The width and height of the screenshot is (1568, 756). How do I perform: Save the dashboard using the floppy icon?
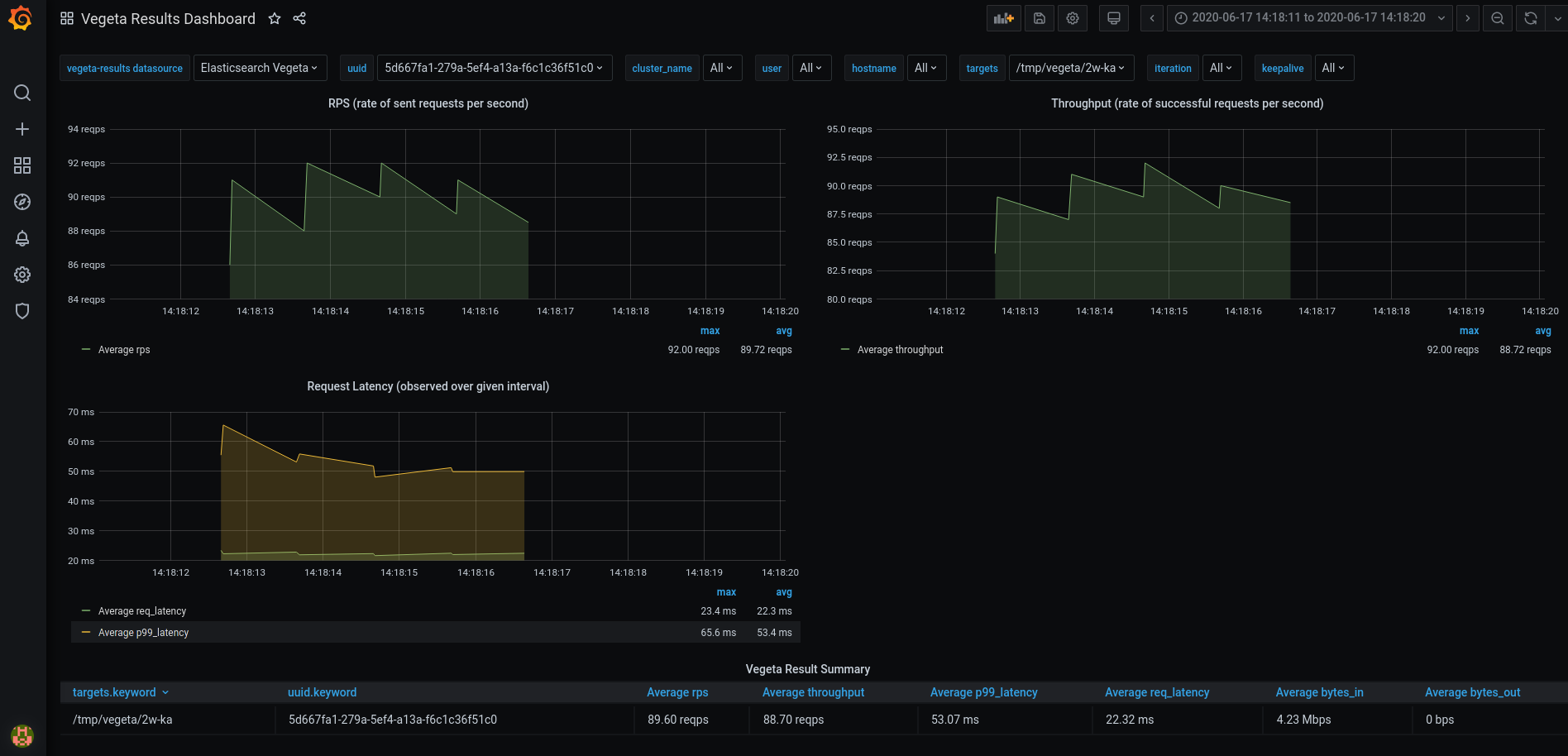(x=1040, y=18)
